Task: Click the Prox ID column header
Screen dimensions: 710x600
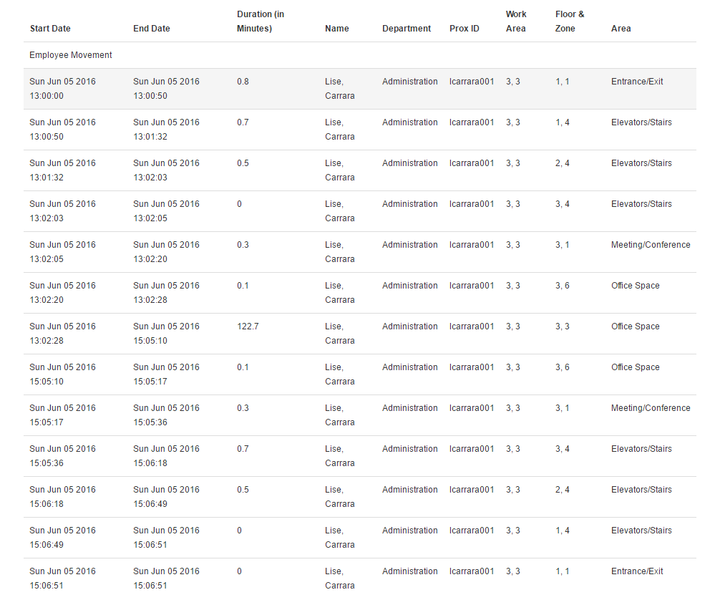Action: tap(464, 29)
